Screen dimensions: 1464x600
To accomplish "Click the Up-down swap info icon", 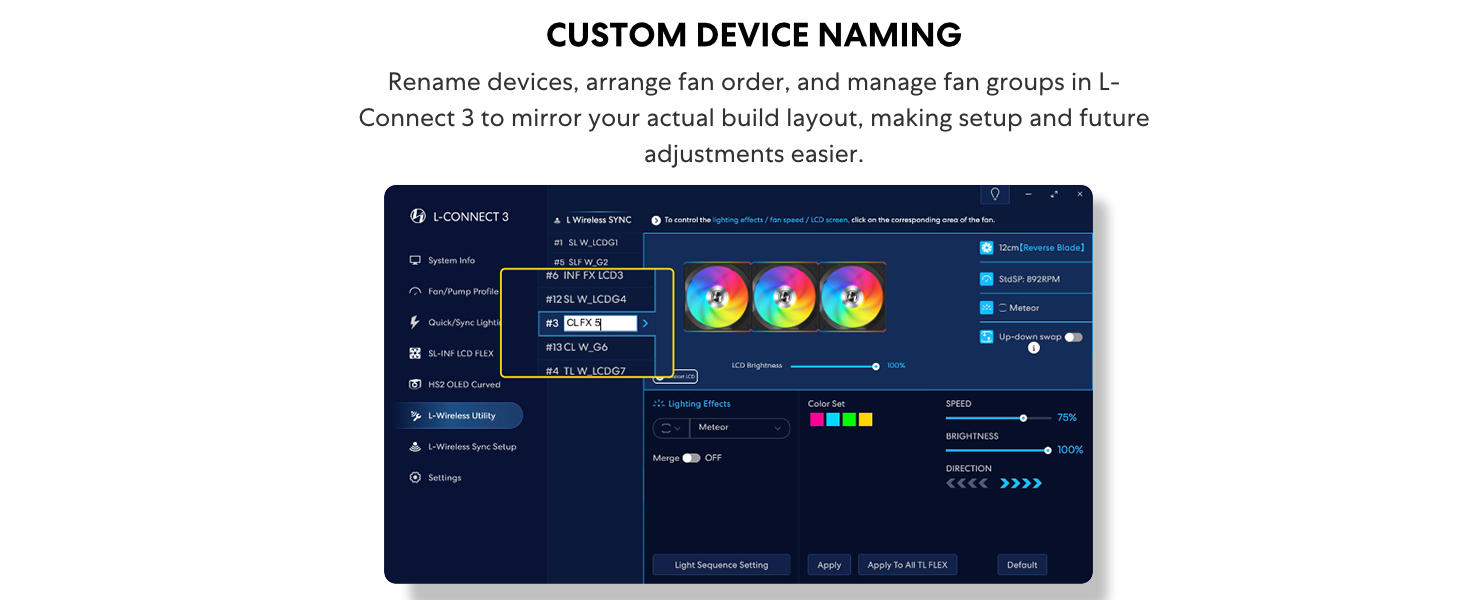I will (1033, 349).
